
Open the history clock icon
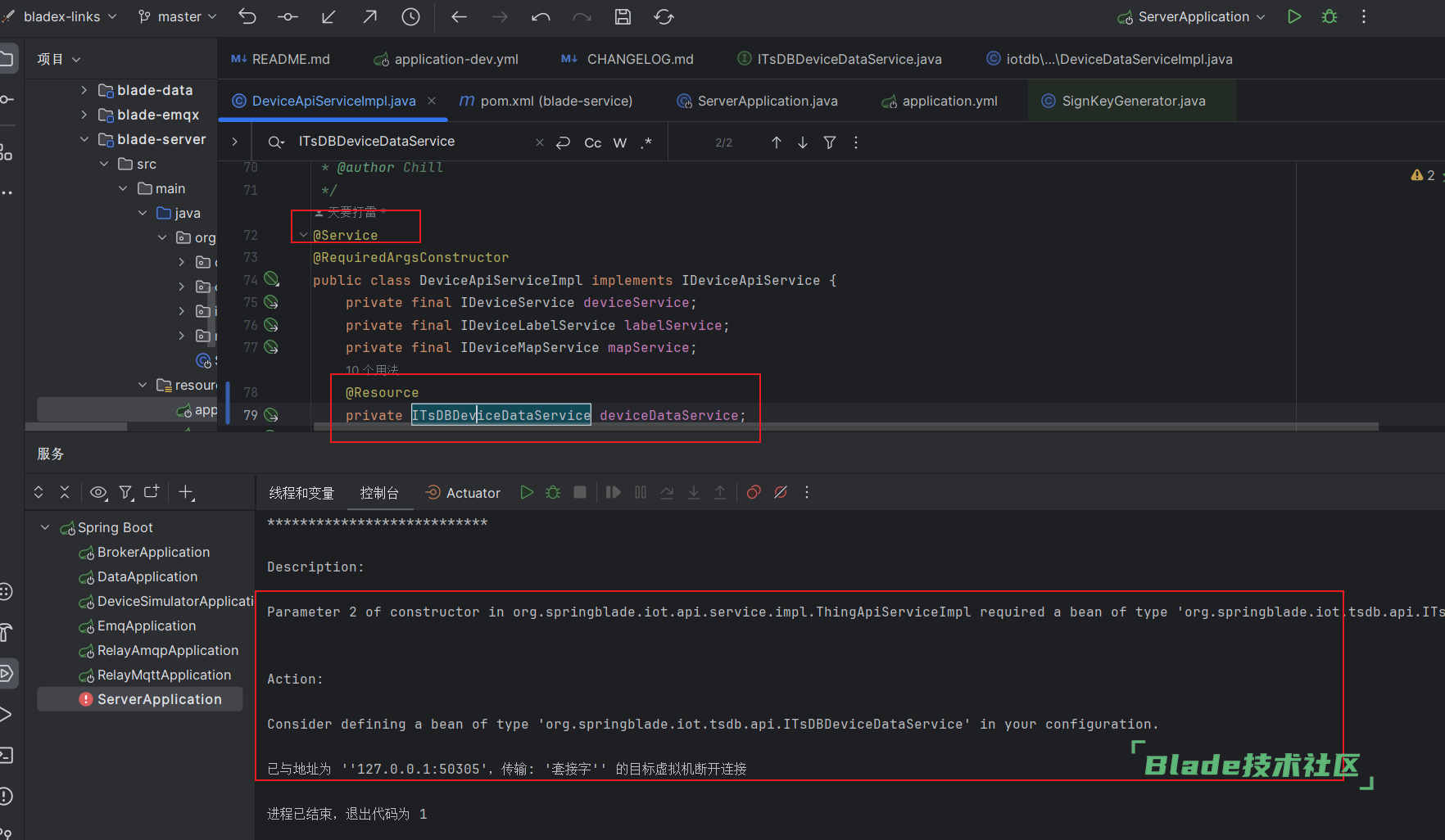[x=410, y=16]
